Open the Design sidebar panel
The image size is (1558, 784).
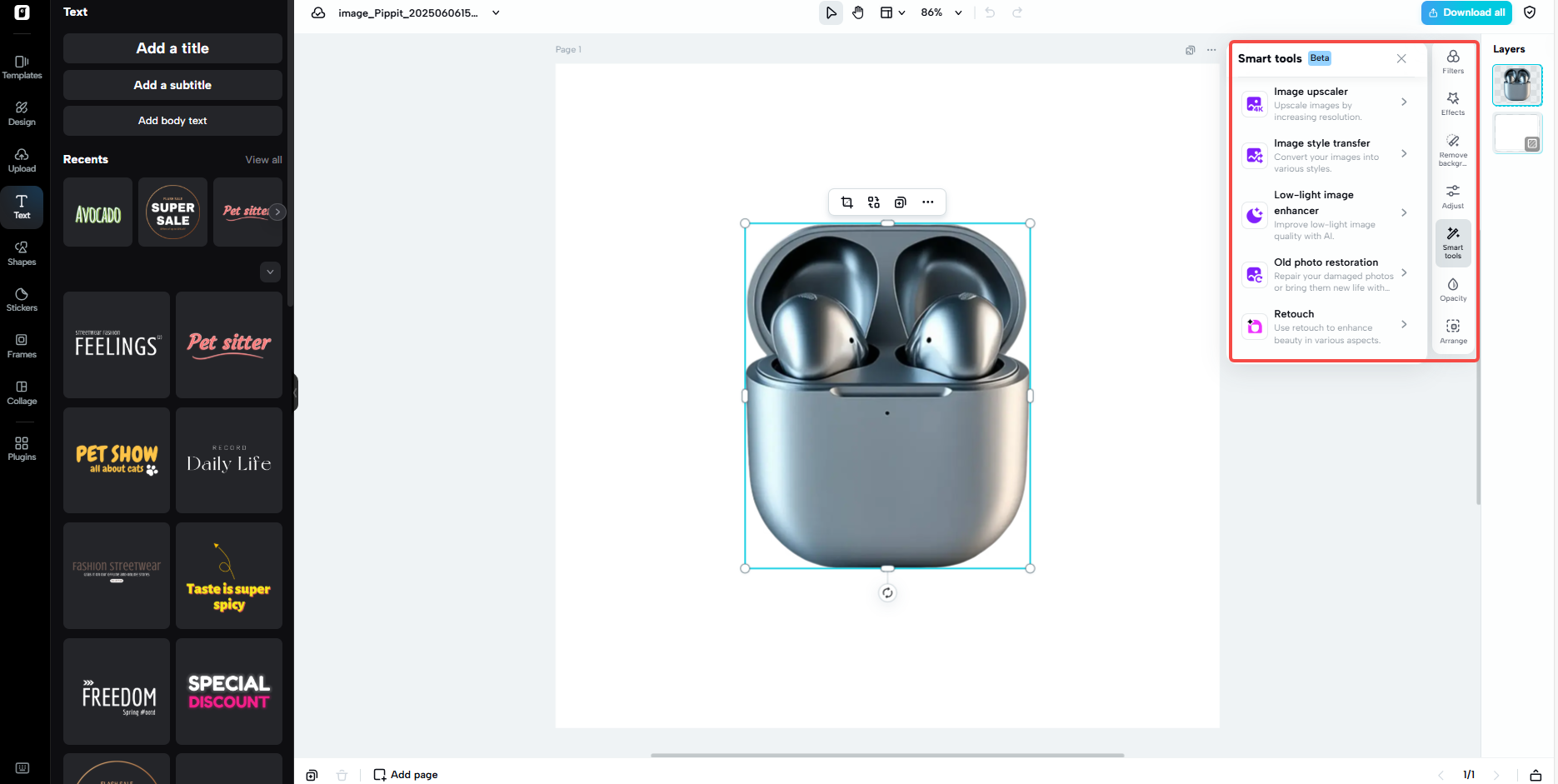coord(22,114)
